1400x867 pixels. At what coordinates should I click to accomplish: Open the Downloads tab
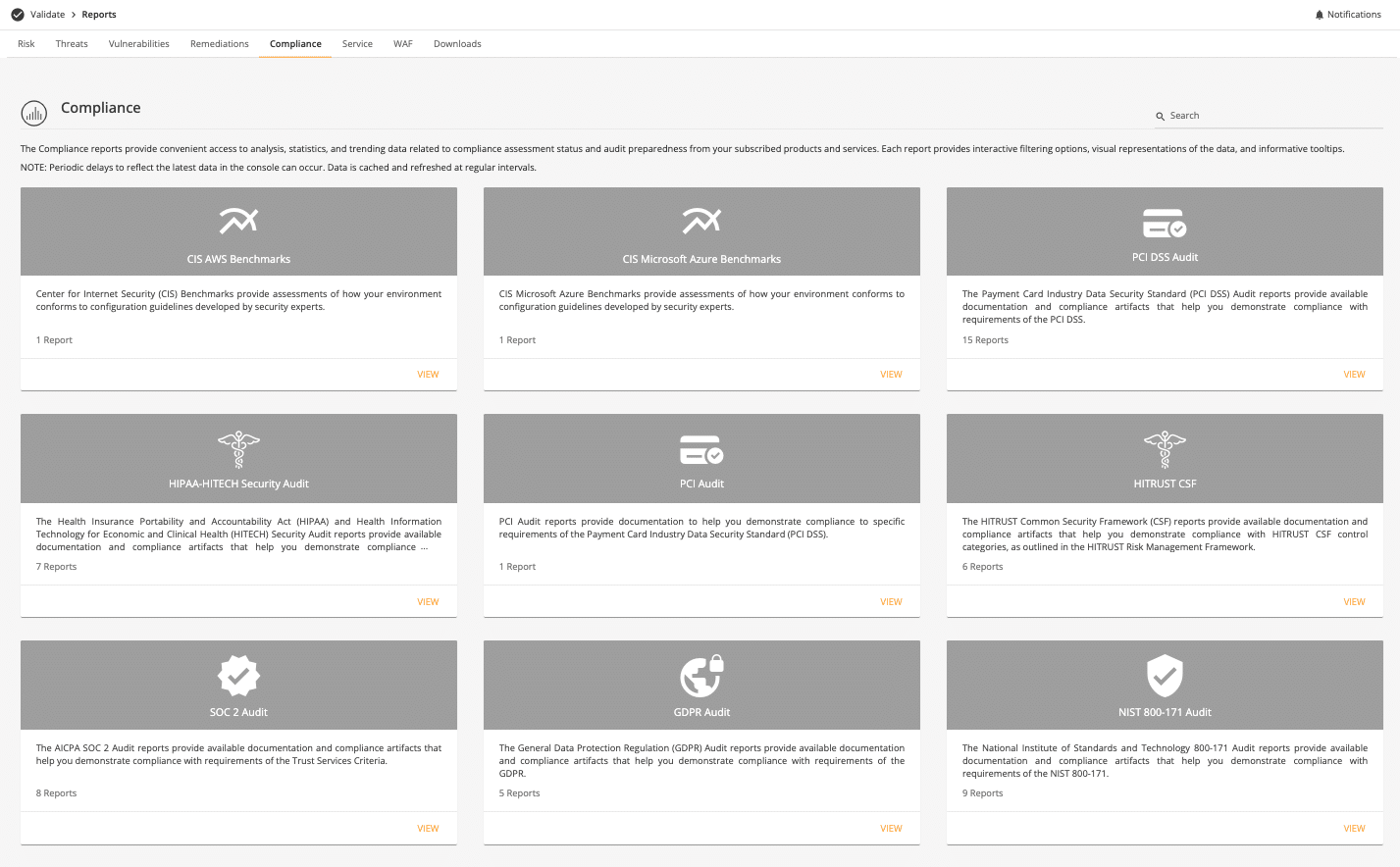(x=457, y=44)
